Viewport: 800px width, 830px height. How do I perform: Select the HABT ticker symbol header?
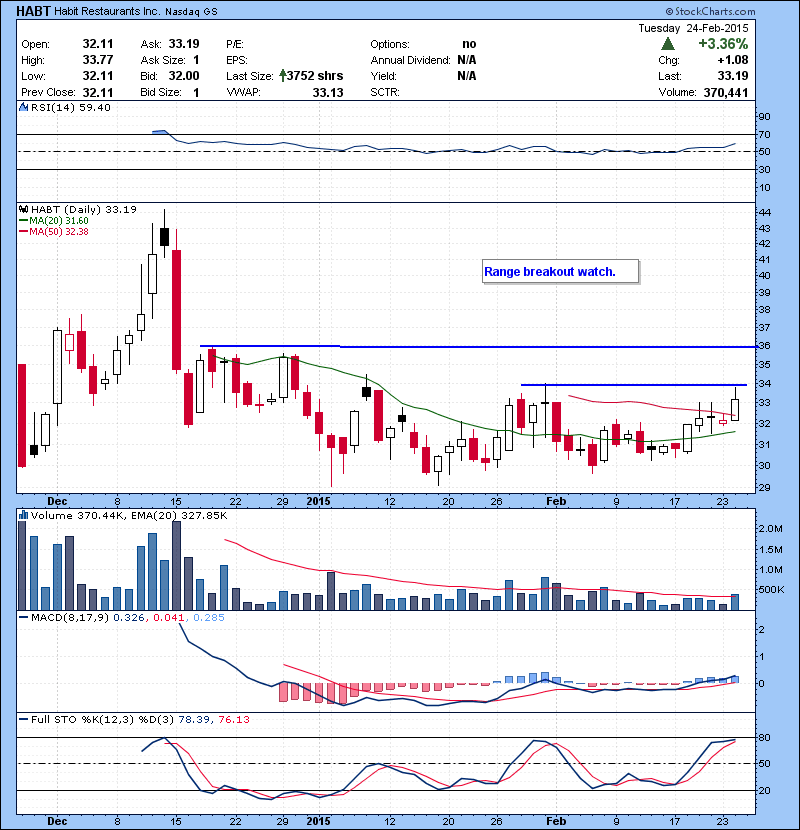click(x=33, y=11)
